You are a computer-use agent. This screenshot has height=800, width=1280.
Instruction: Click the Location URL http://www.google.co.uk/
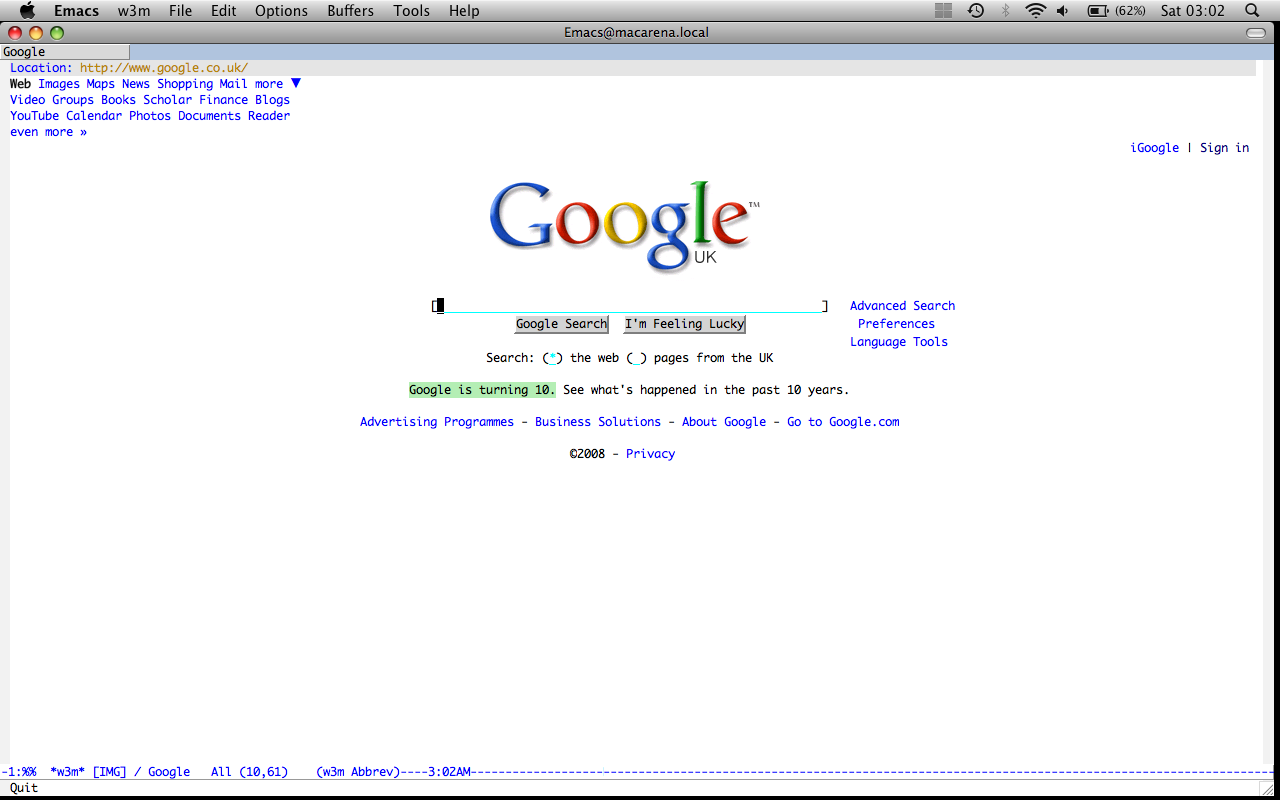(x=164, y=68)
